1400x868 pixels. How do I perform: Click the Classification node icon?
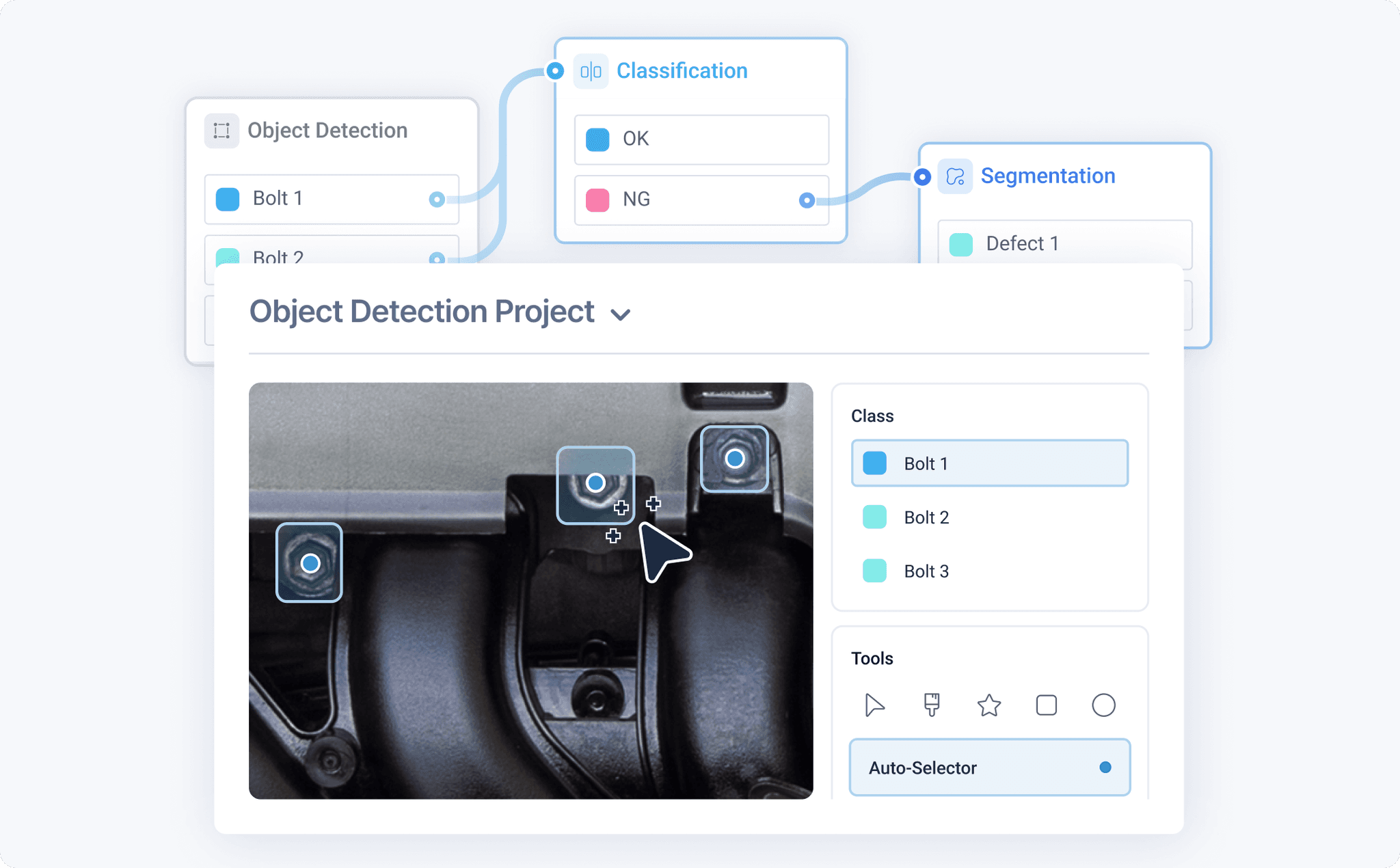coord(591,70)
